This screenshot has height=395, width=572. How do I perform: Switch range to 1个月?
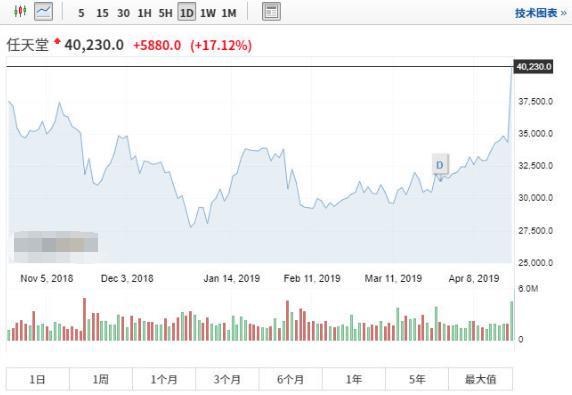pos(164,379)
